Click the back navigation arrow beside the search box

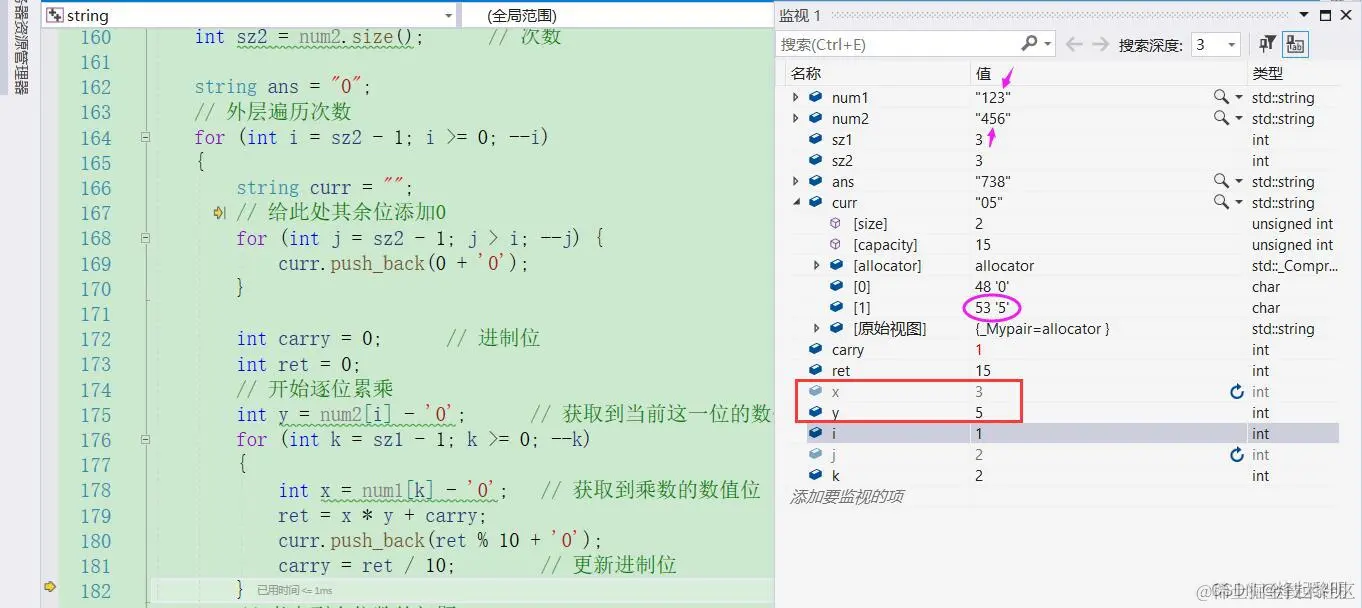tap(1073, 44)
